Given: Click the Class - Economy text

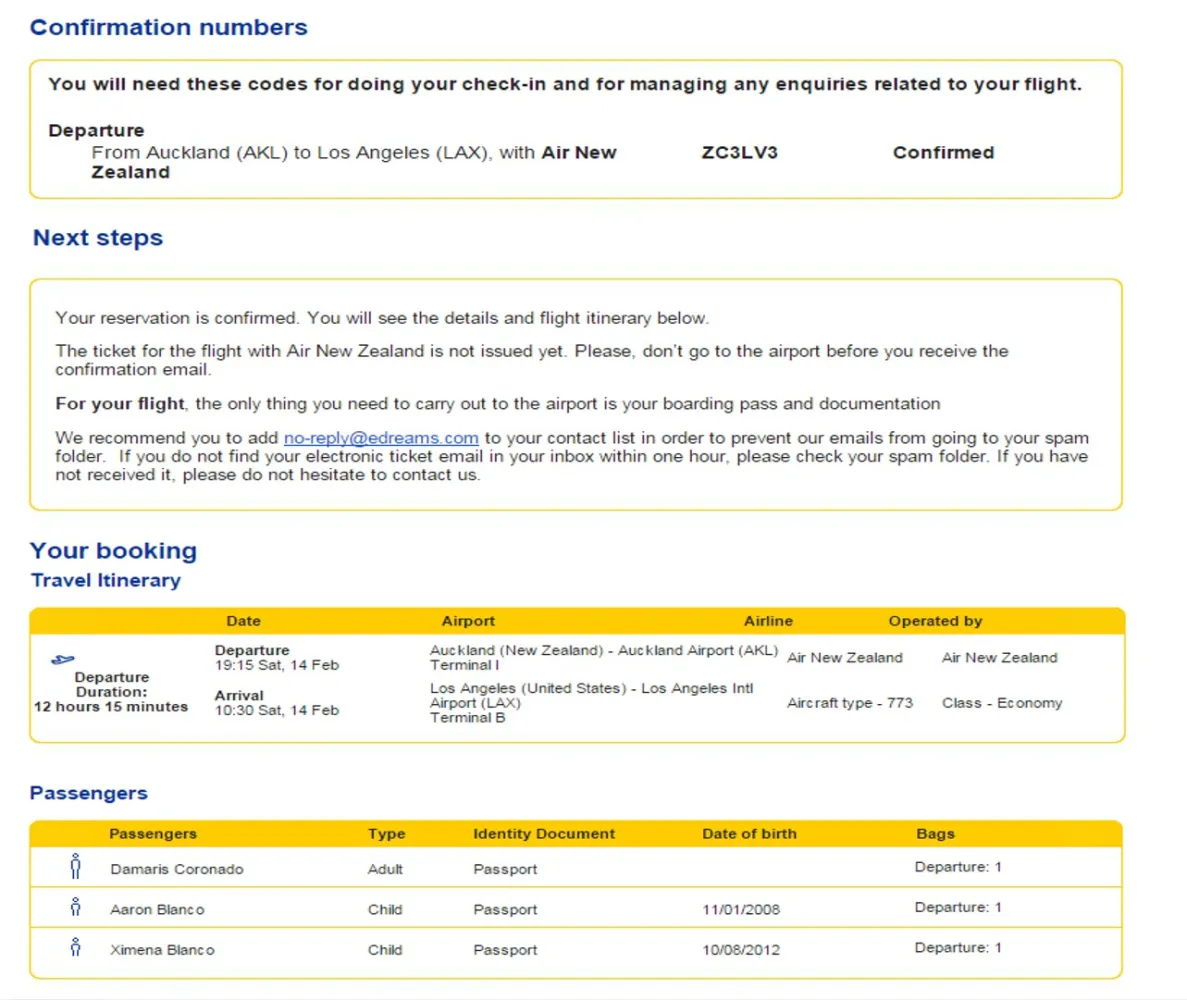Looking at the screenshot, I should pyautogui.click(x=1001, y=703).
